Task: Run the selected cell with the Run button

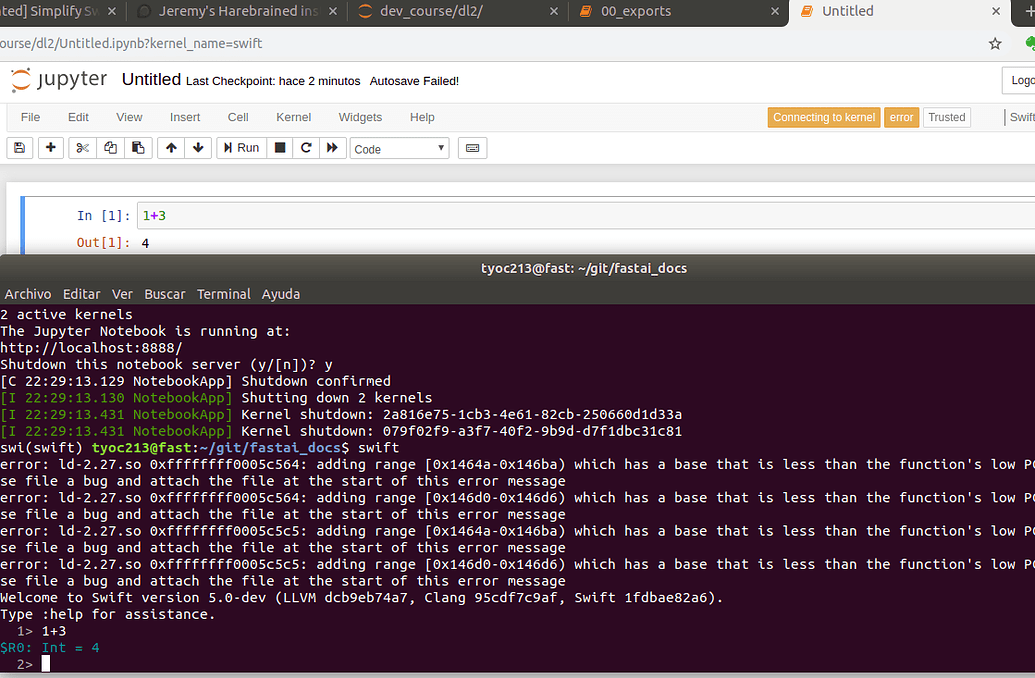Action: click(x=241, y=147)
